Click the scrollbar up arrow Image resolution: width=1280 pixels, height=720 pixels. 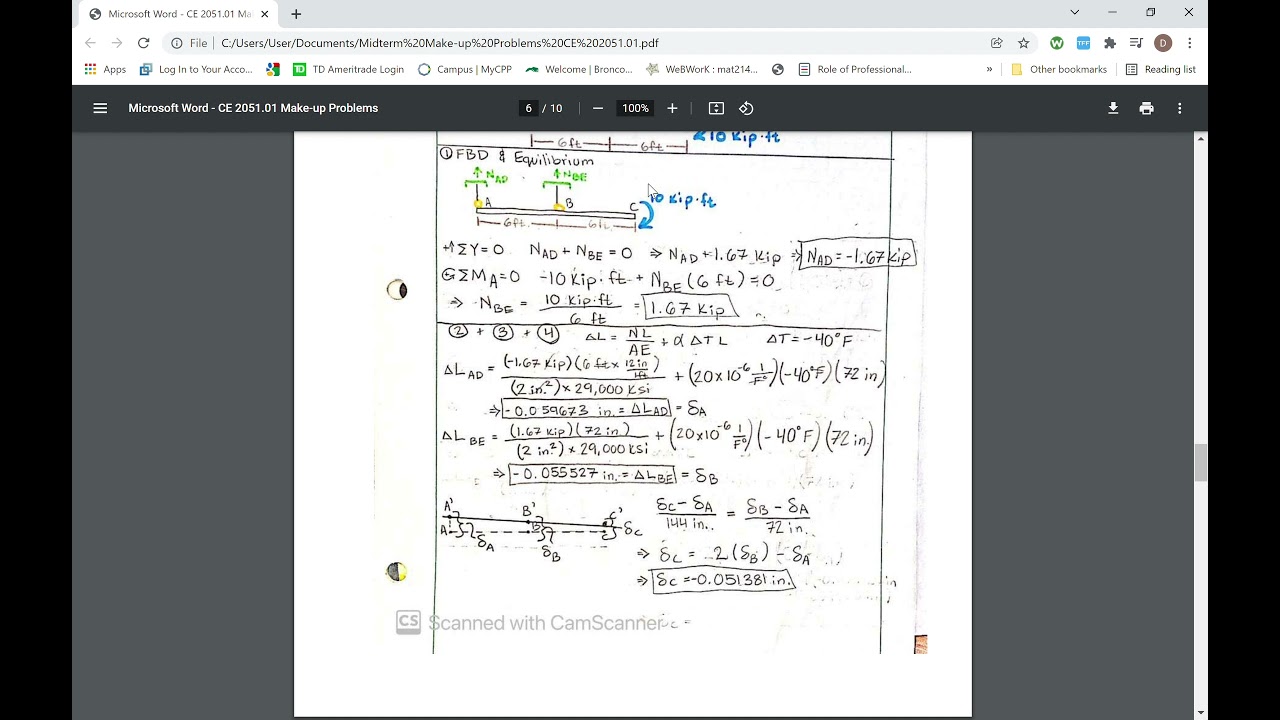coord(1201,138)
